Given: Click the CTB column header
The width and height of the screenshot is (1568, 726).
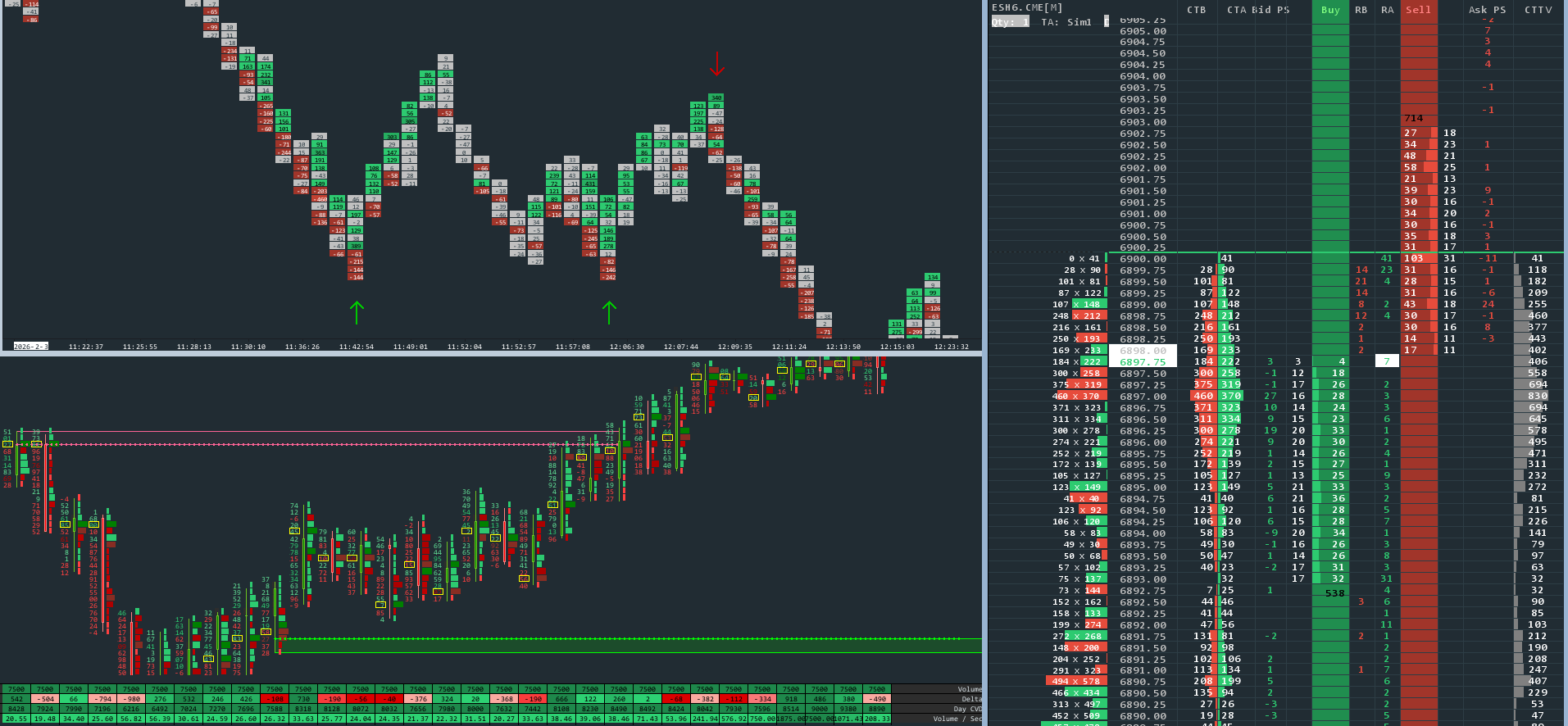Looking at the screenshot, I should pyautogui.click(x=1197, y=10).
